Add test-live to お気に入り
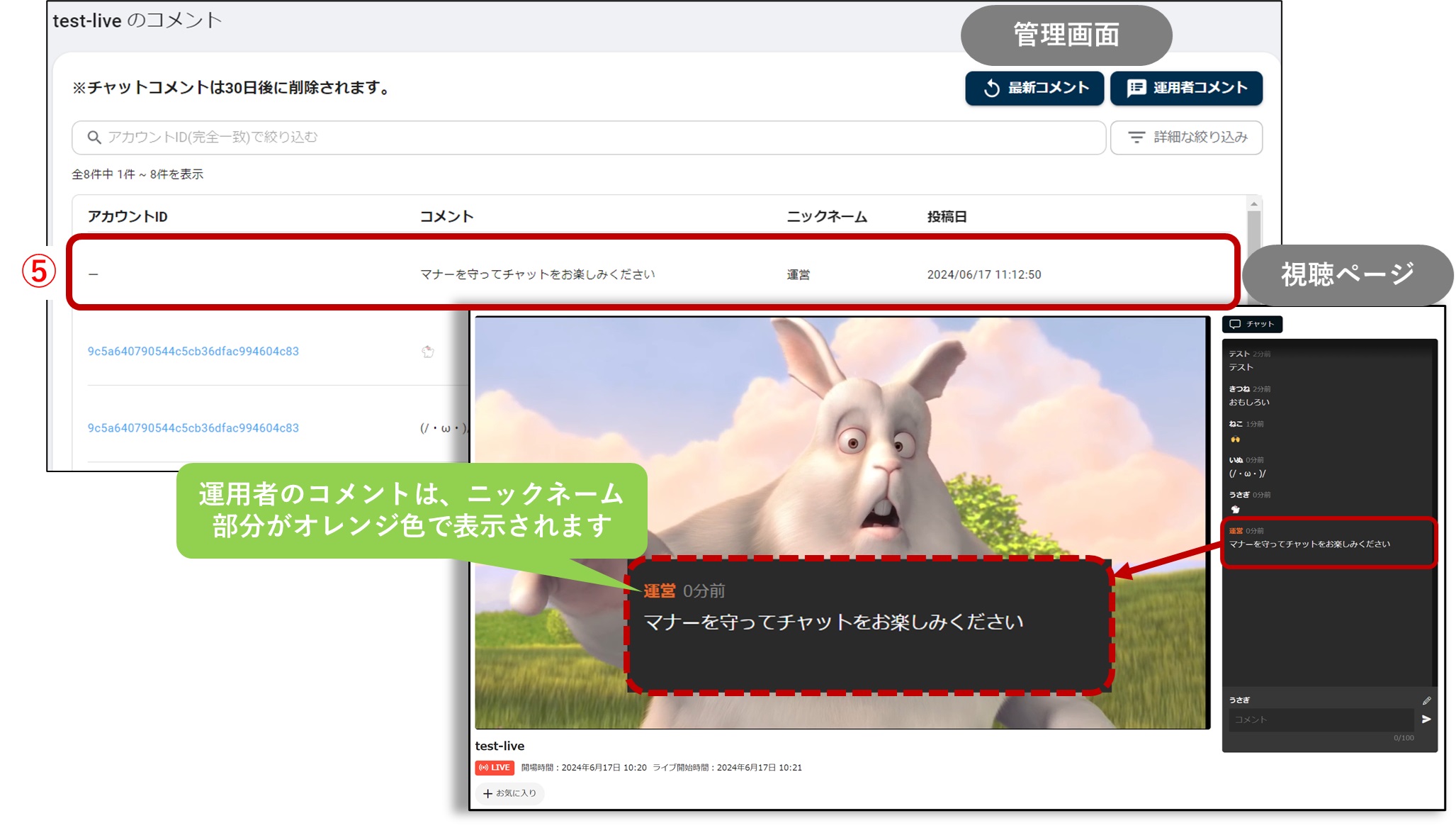The image size is (1456, 828). tap(510, 793)
